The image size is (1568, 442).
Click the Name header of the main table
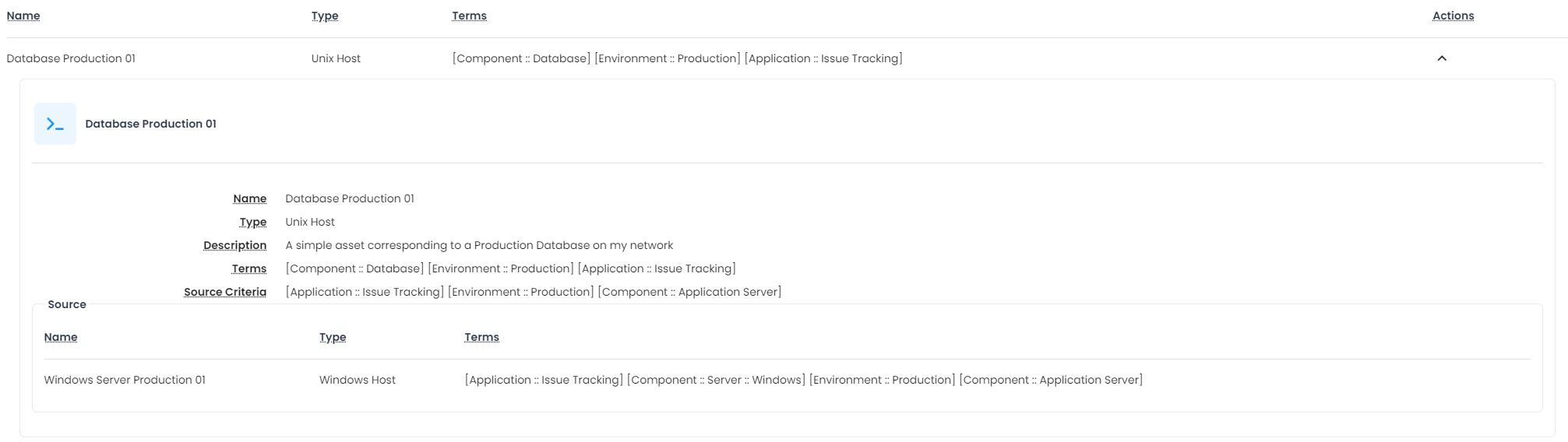(x=23, y=16)
